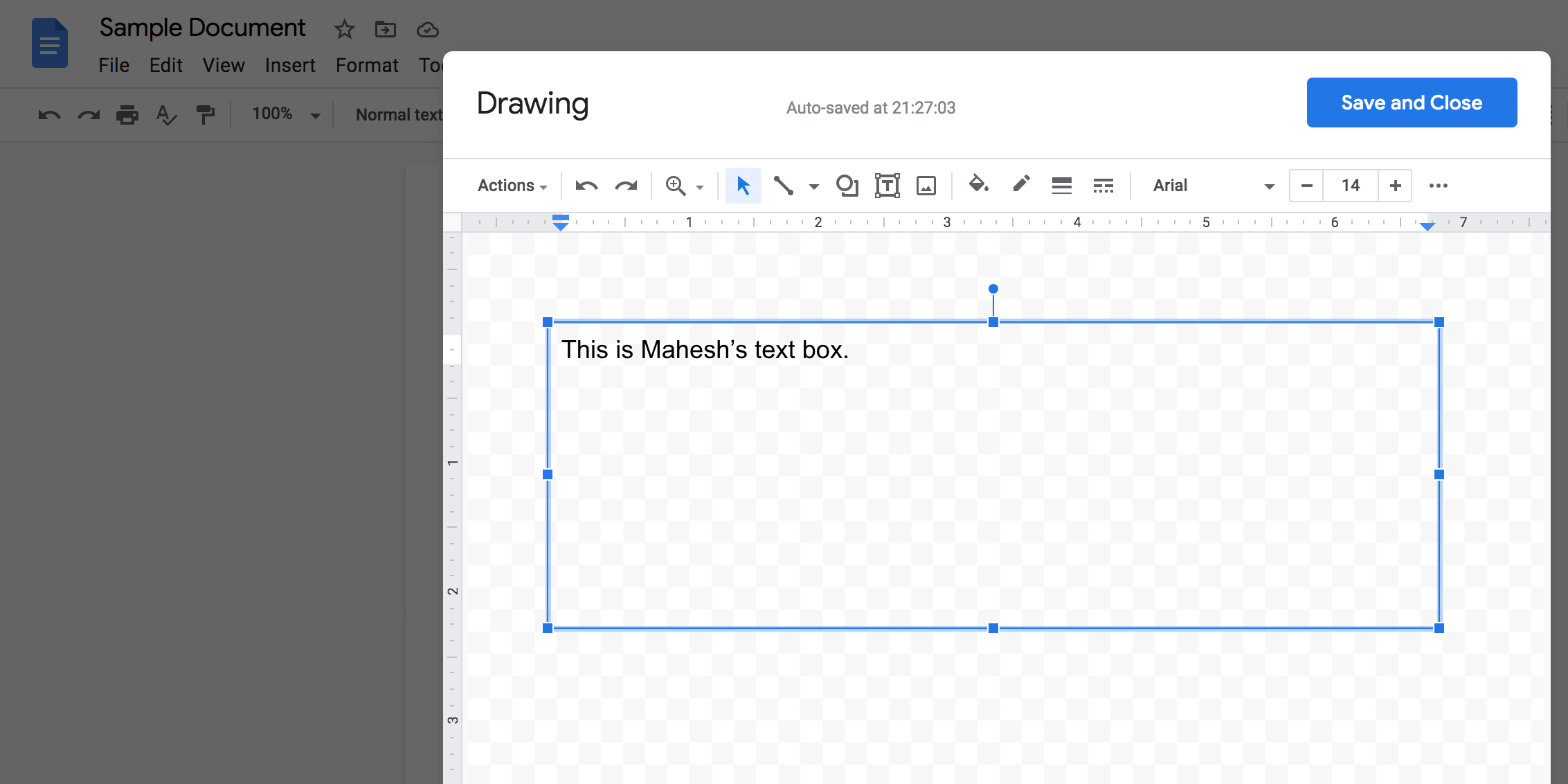Increase font size with plus stepper

pos(1395,185)
